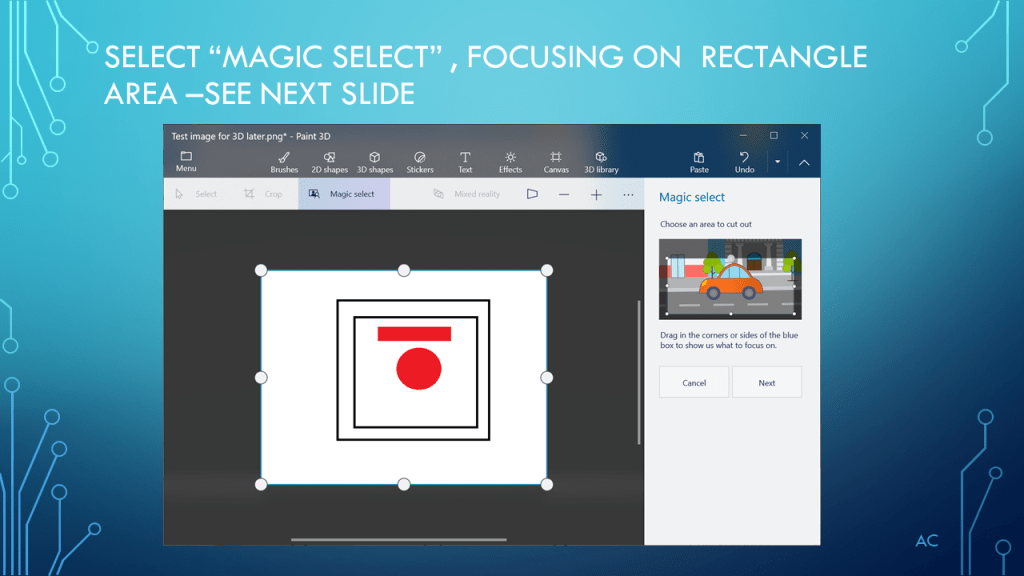Select the Text tool
The height and width of the screenshot is (576, 1024).
pyautogui.click(x=465, y=162)
